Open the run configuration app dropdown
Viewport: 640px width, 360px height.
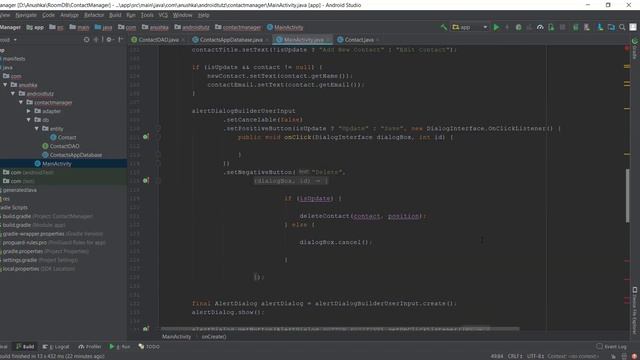click(x=470, y=27)
